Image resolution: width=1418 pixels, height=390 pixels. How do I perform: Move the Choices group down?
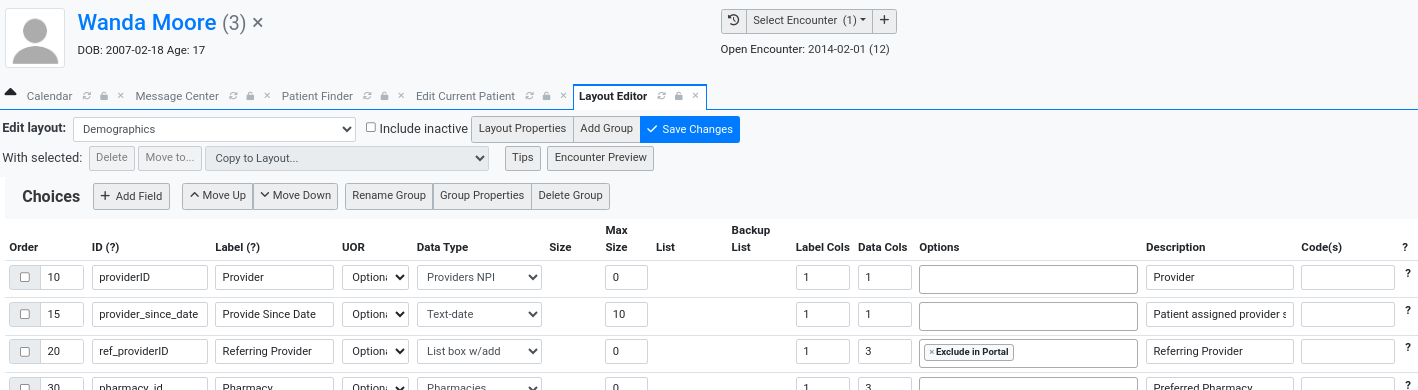click(x=295, y=196)
